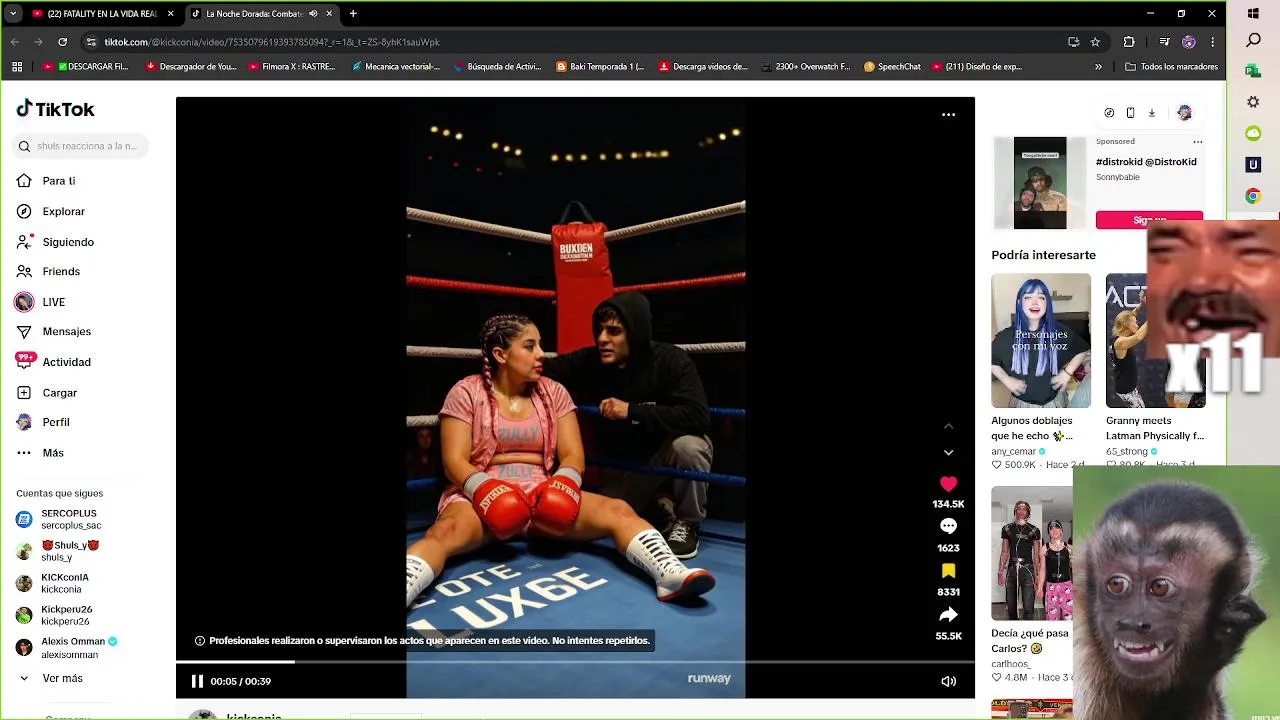1280x720 pixels.
Task: Open the Filmora X bookmark
Action: coord(292,67)
